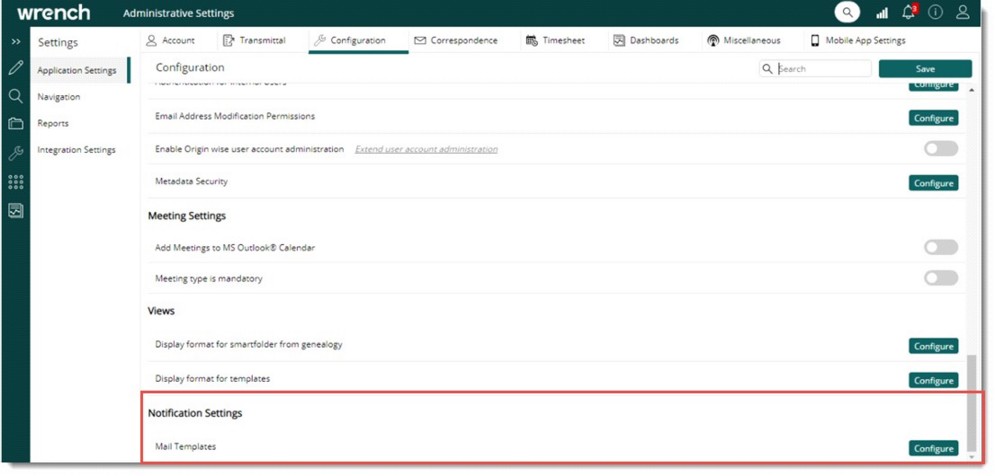Select the wrench settings icon in sidebar
This screenshot has width=995, height=476.
[x=15, y=153]
